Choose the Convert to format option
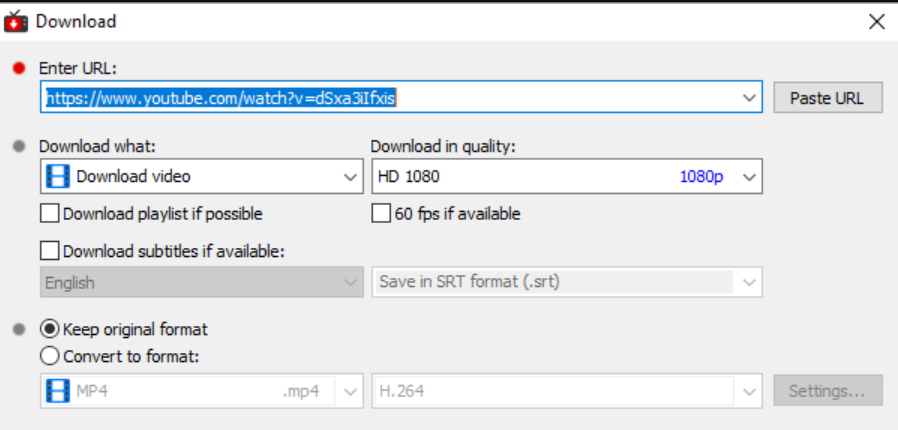Screen dimensions: 898x430 50,356
